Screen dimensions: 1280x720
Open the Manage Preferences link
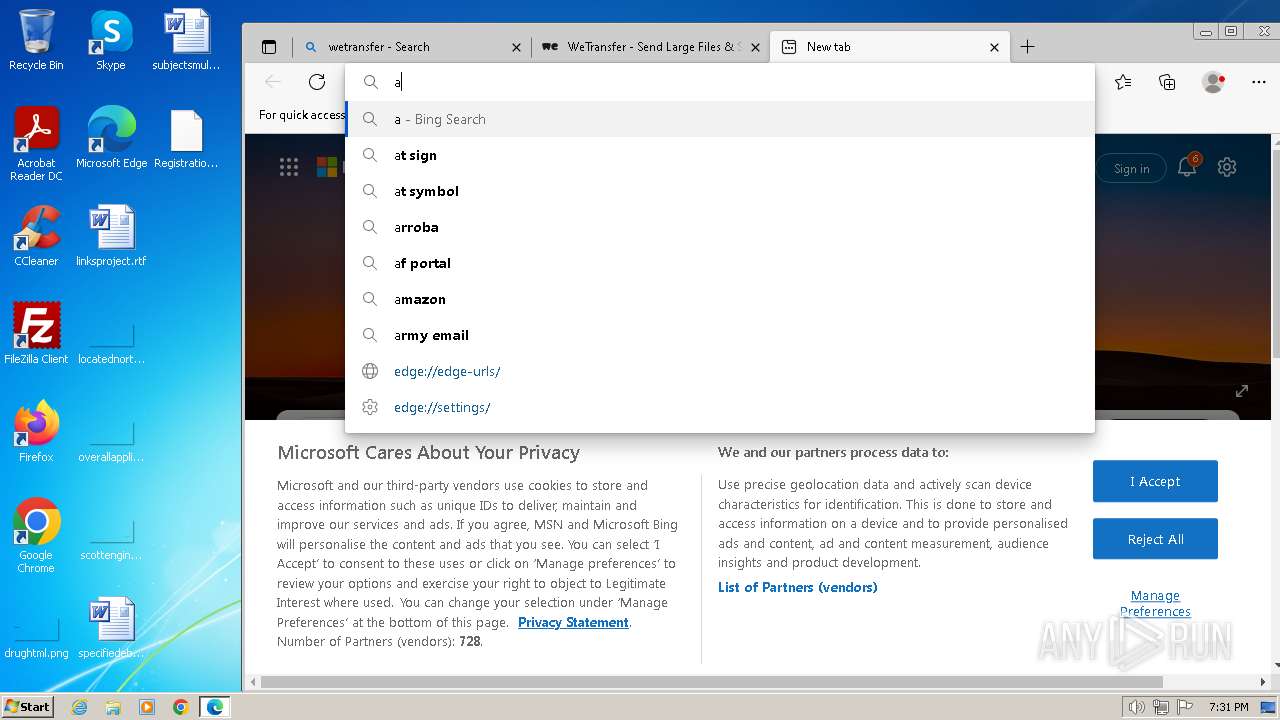click(1155, 603)
